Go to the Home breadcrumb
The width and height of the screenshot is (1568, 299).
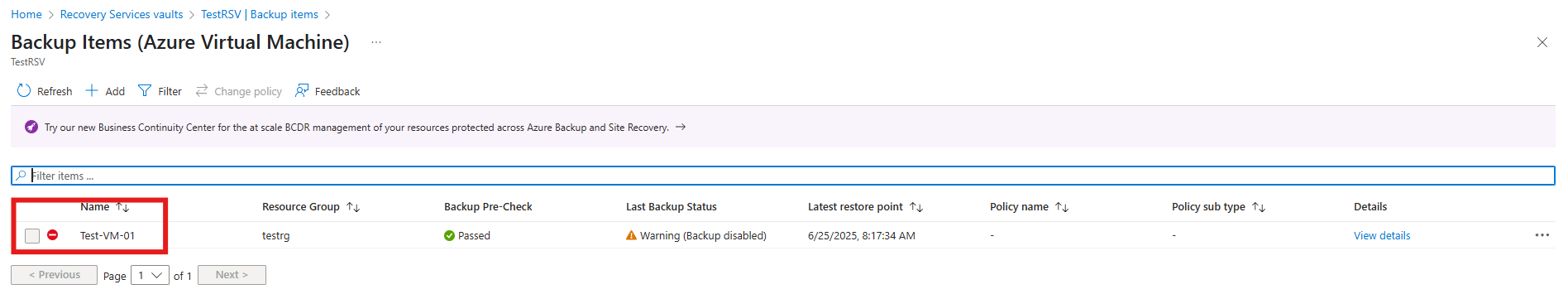coord(26,14)
